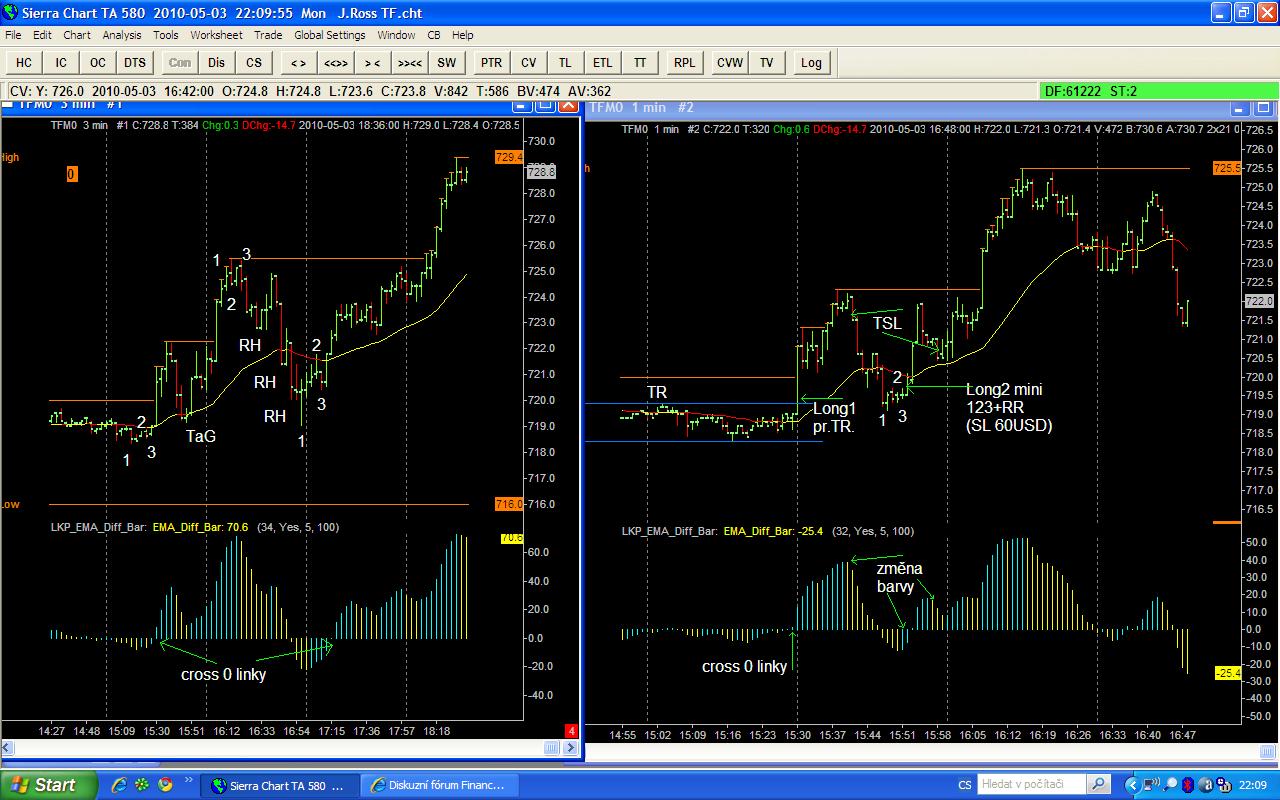1280x800 pixels.
Task: Click the orange 729.4 price label
Action: 509,157
